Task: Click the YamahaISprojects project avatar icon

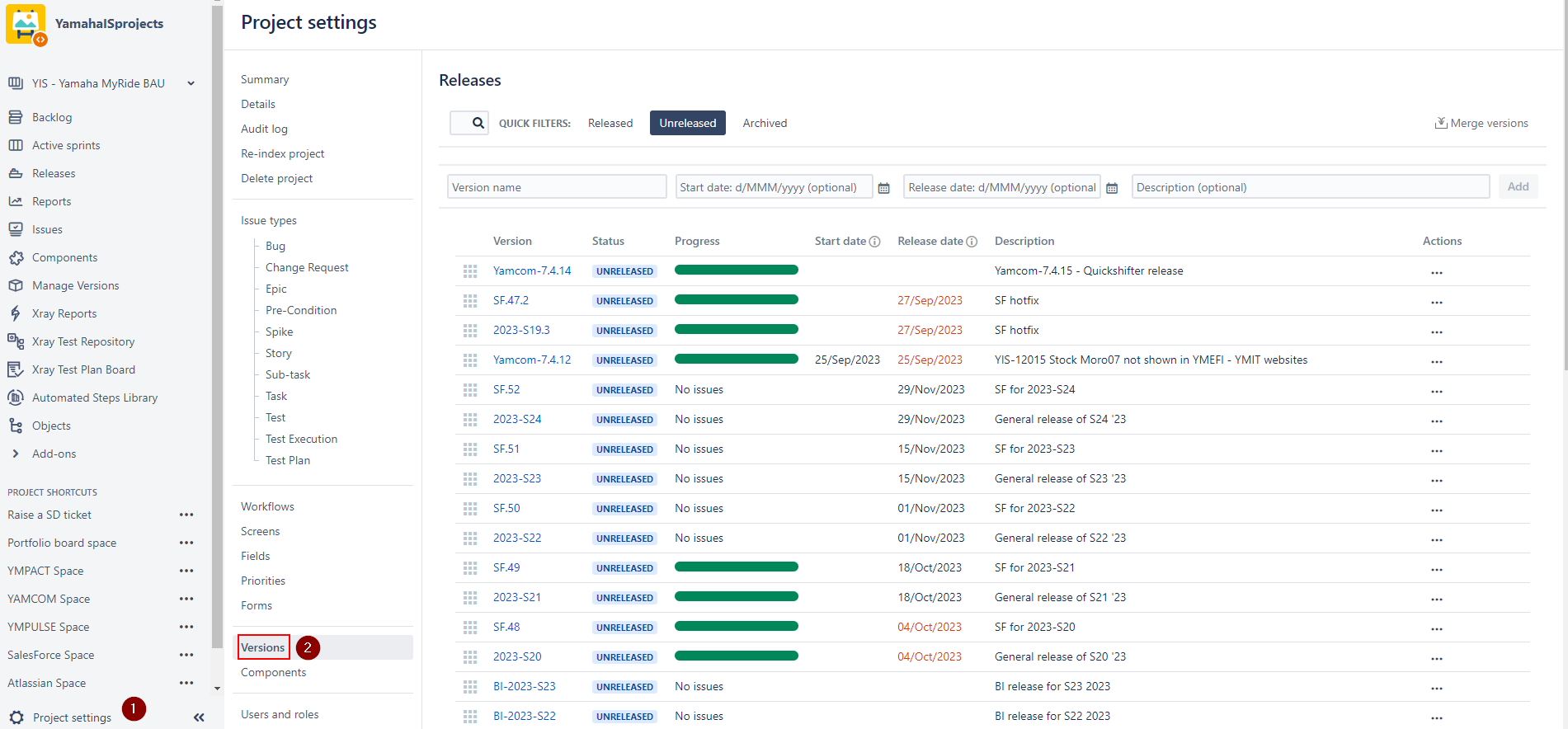Action: [26, 25]
